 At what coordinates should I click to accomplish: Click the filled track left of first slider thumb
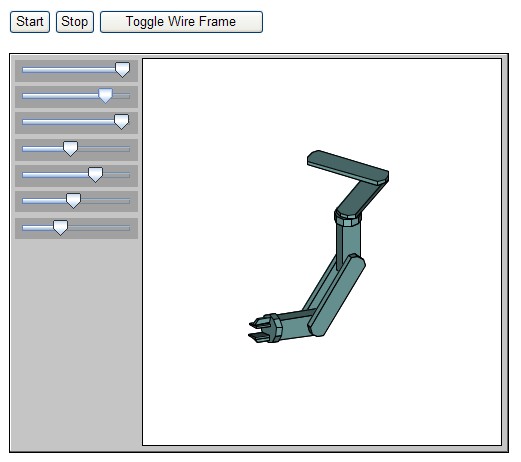pyautogui.click(x=69, y=70)
